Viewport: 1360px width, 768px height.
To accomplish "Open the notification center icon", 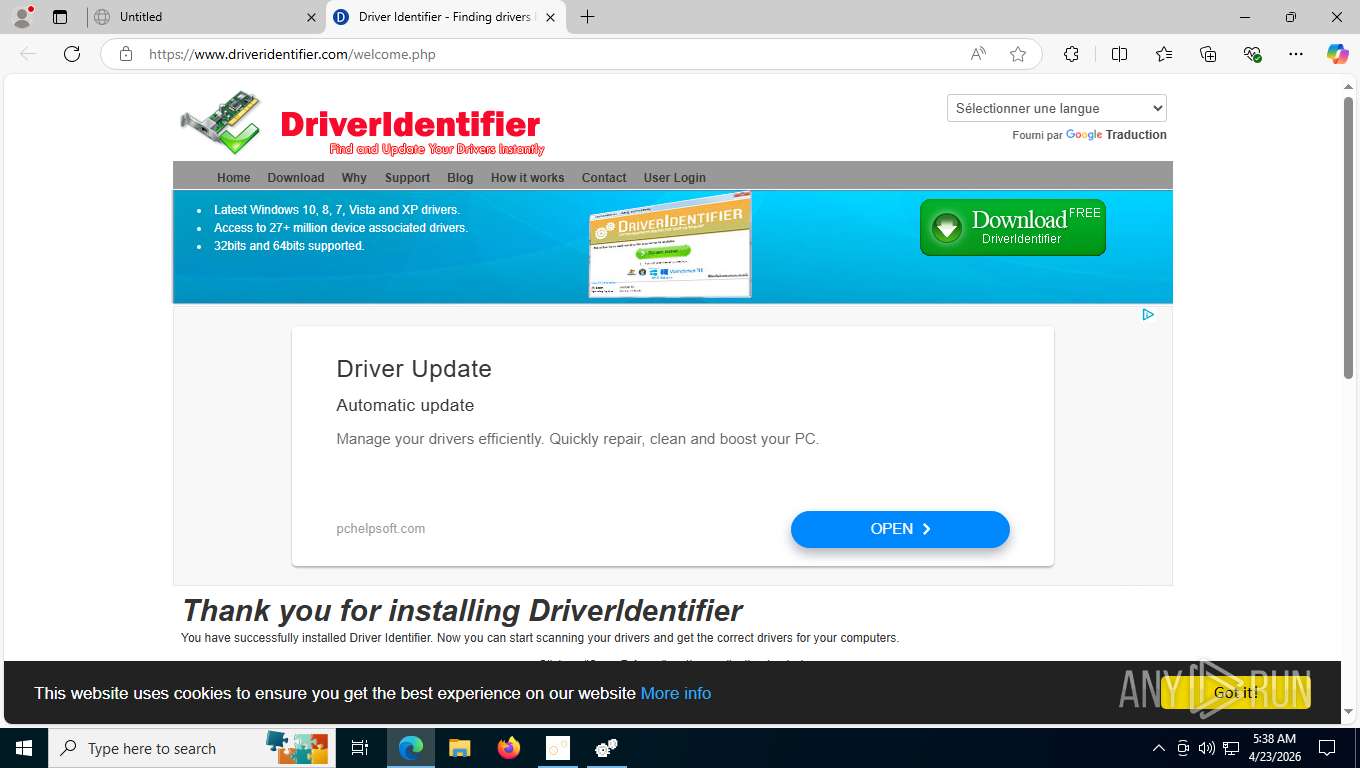I will 1327,748.
